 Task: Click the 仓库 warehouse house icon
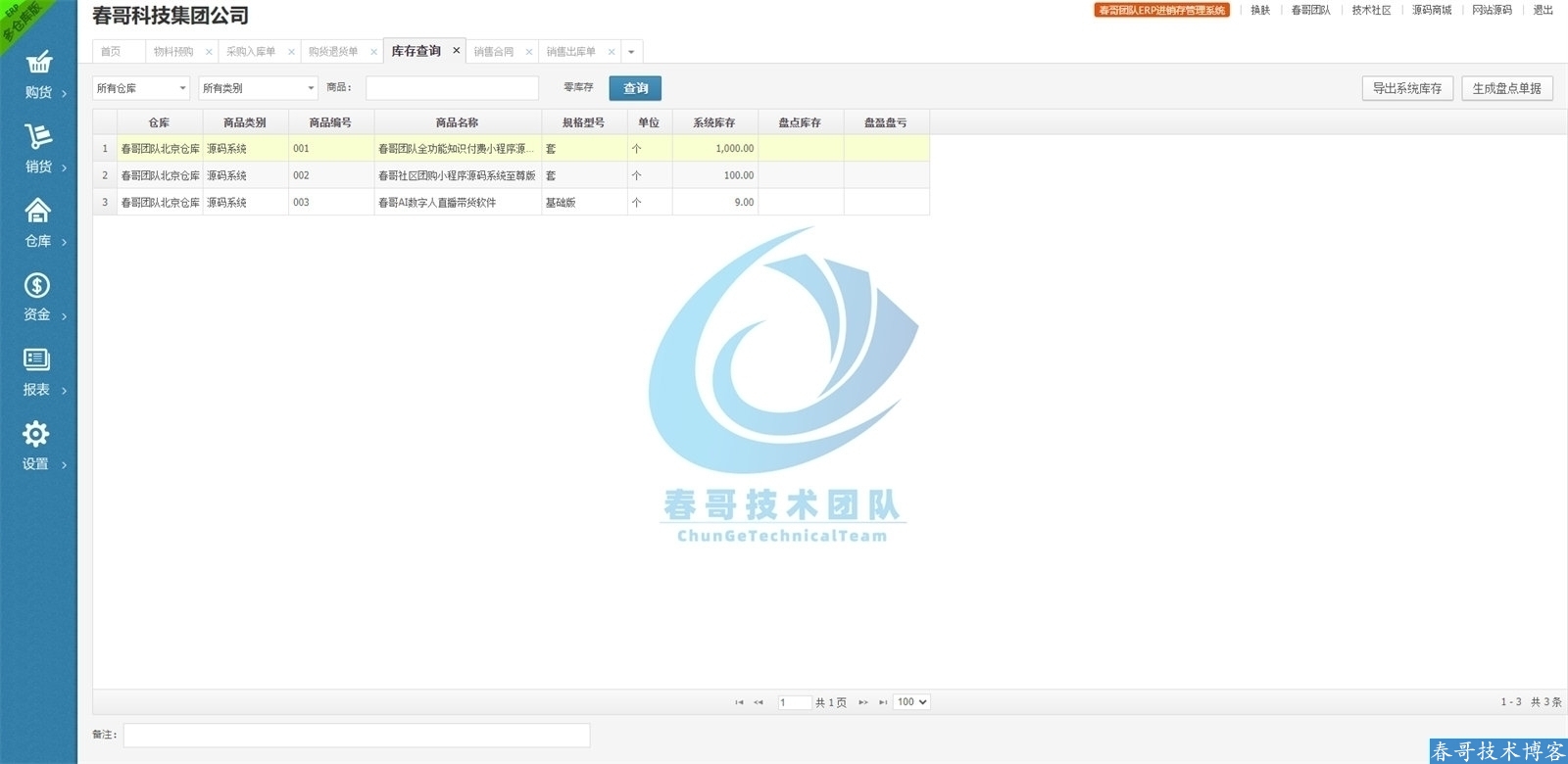point(37,211)
